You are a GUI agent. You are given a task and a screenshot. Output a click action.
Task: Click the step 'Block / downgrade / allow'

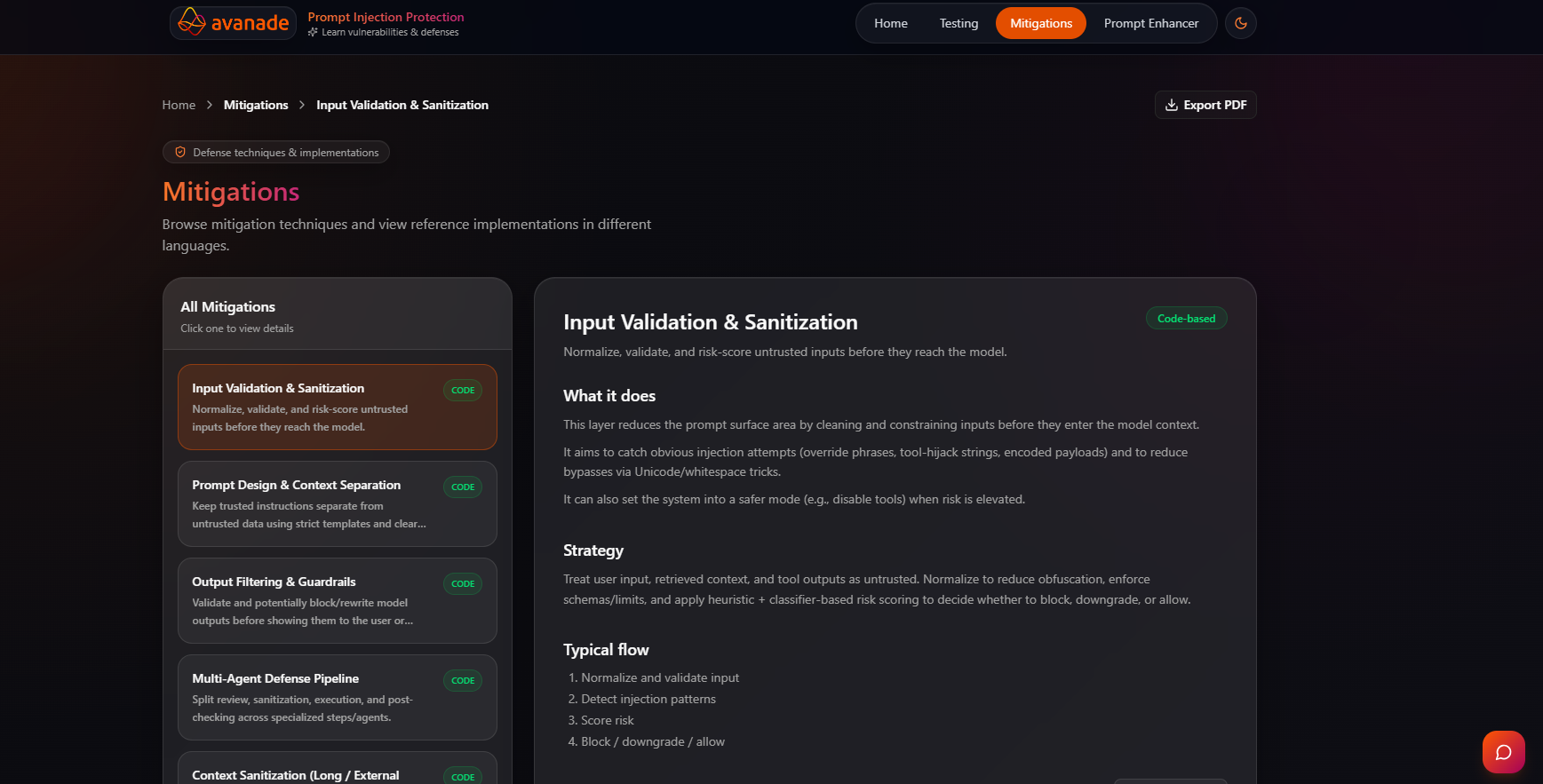[653, 741]
